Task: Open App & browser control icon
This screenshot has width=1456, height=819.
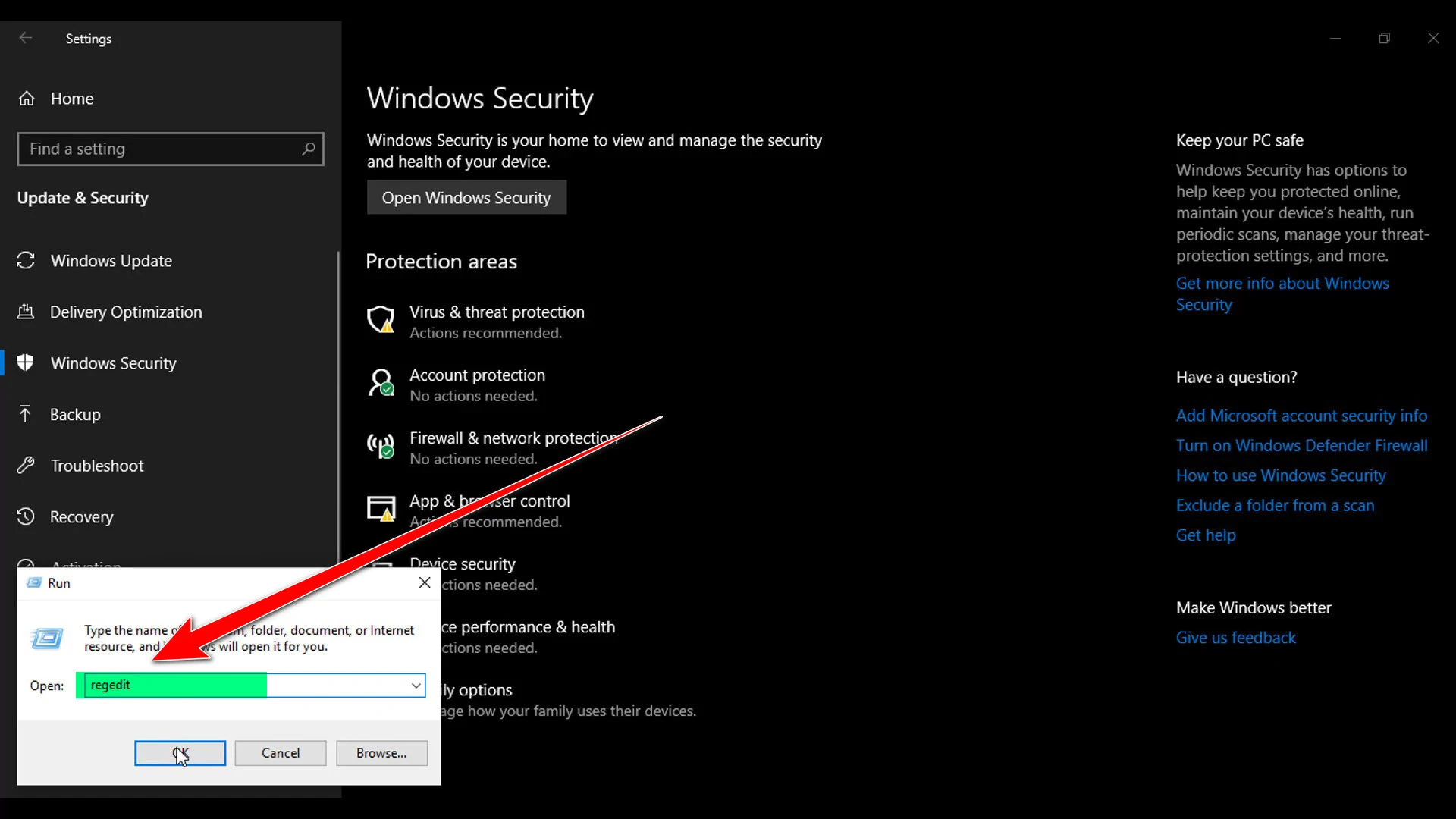Action: coord(381,509)
